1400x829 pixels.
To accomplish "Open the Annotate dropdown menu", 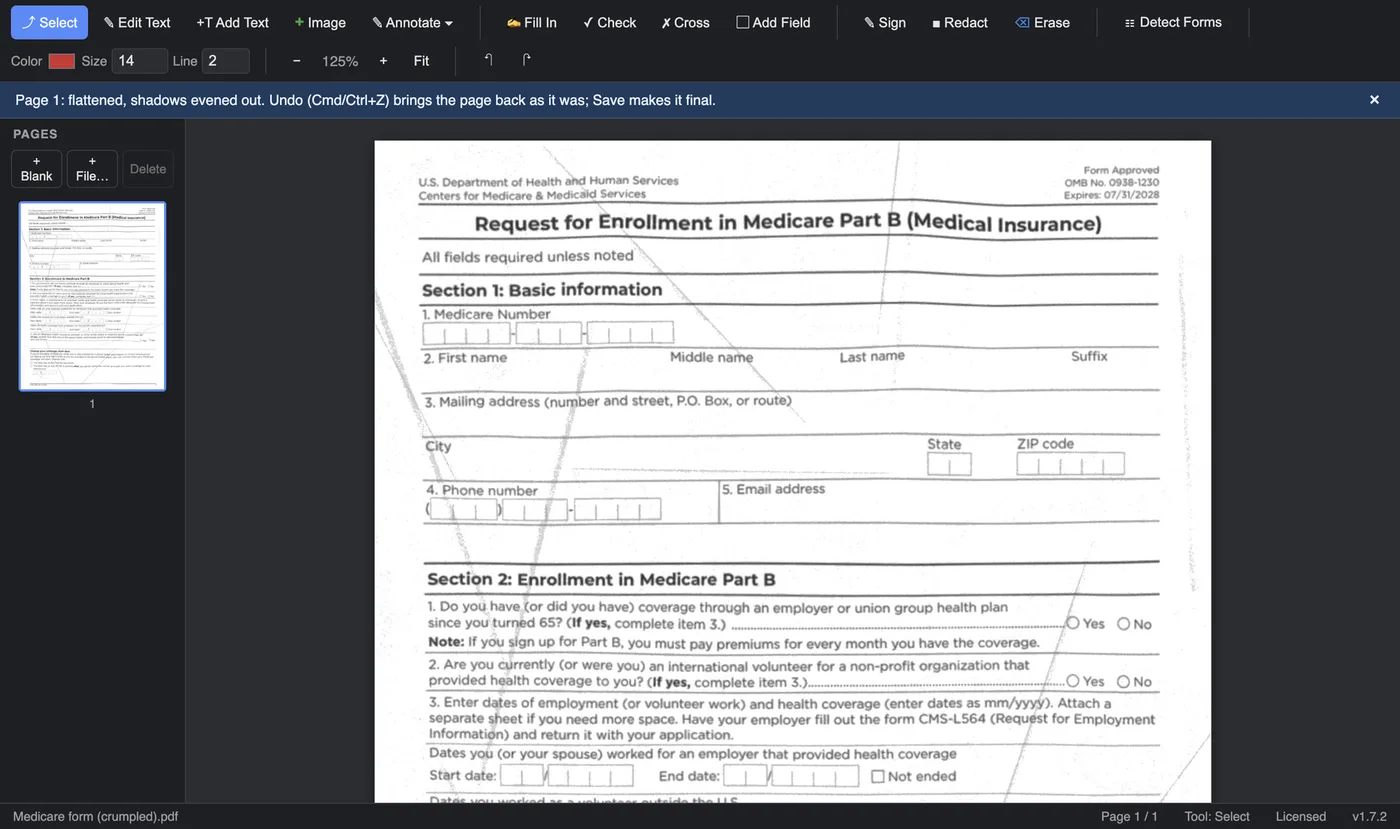I will (x=412, y=22).
